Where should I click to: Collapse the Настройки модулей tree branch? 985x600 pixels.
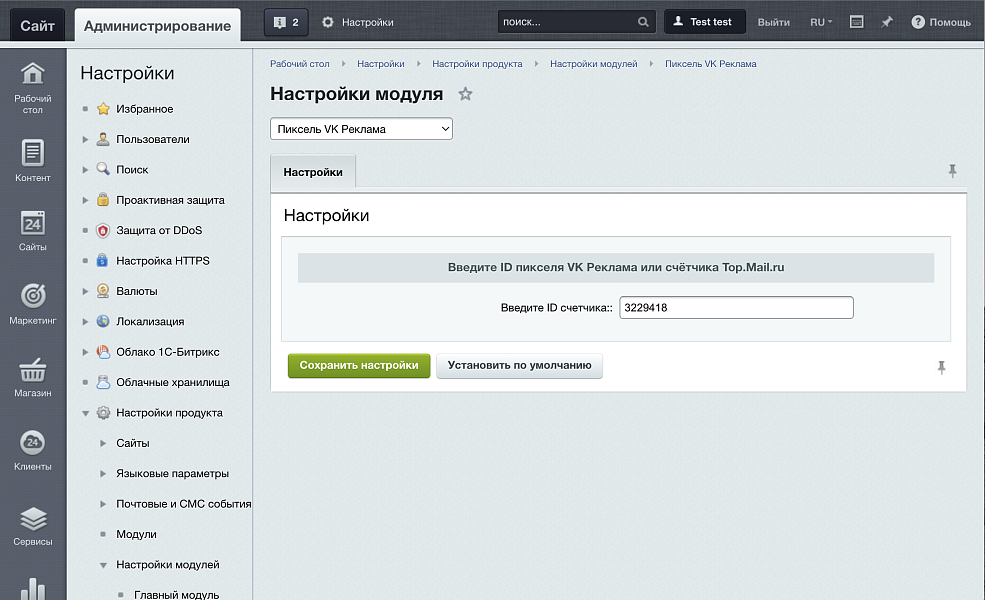click(105, 564)
